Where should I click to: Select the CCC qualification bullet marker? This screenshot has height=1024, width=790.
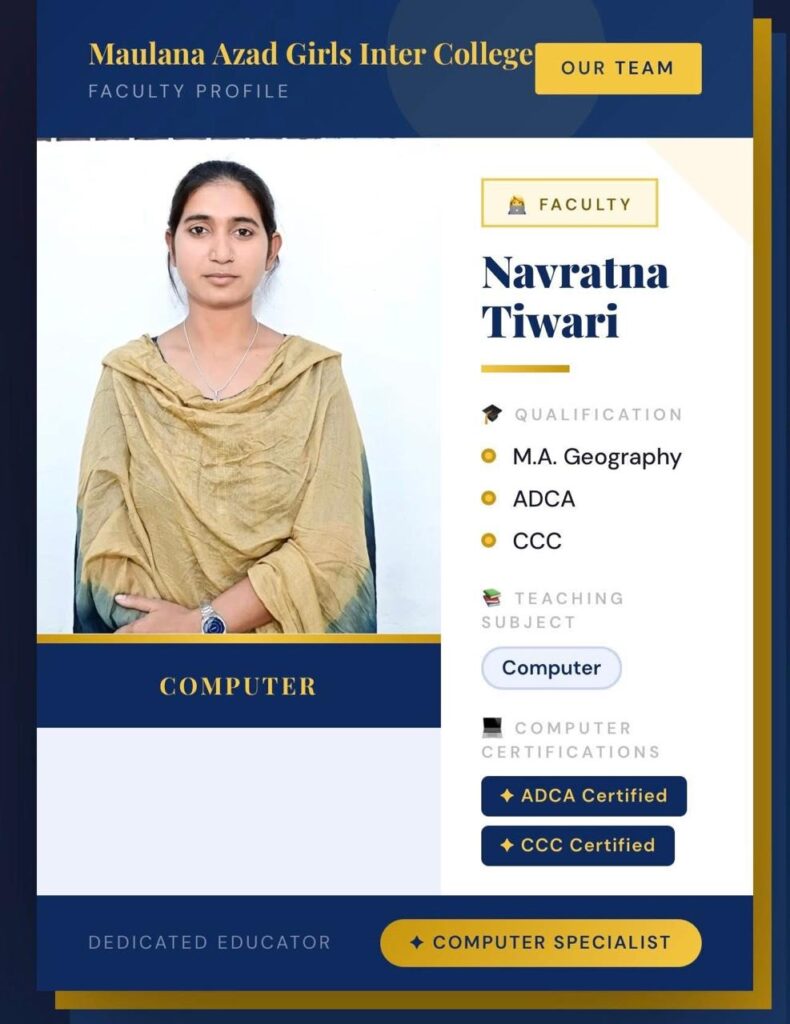click(488, 540)
